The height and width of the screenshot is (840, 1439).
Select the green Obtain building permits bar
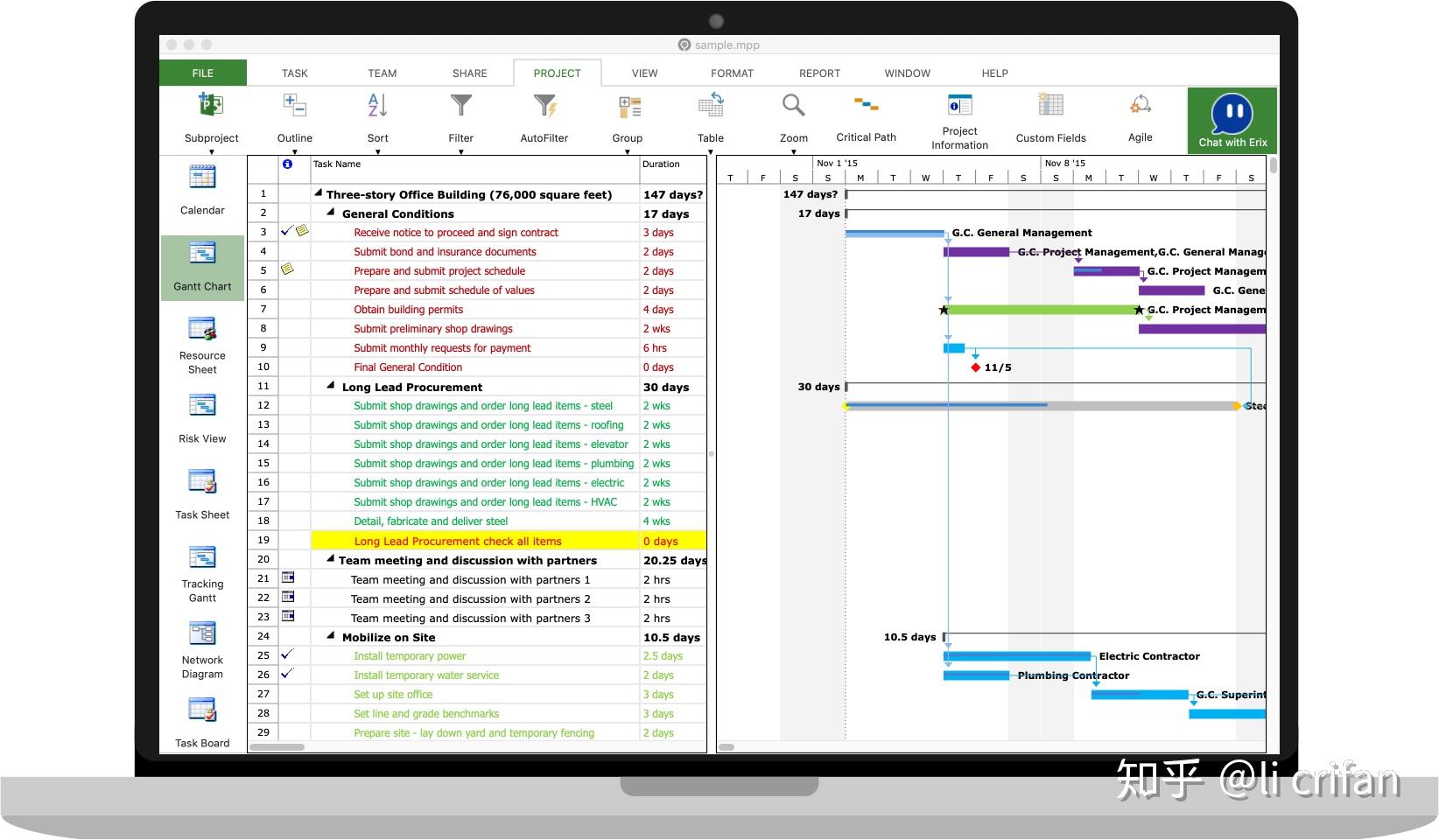tap(1042, 310)
